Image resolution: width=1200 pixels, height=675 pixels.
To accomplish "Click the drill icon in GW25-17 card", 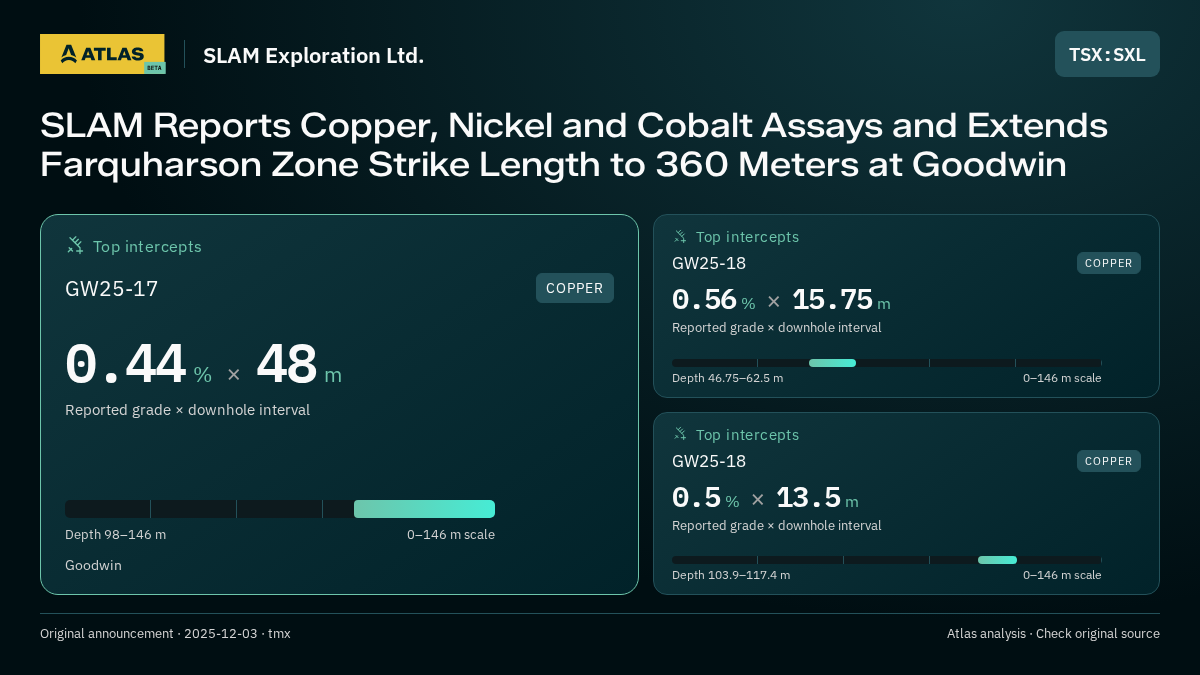I will tap(75, 246).
